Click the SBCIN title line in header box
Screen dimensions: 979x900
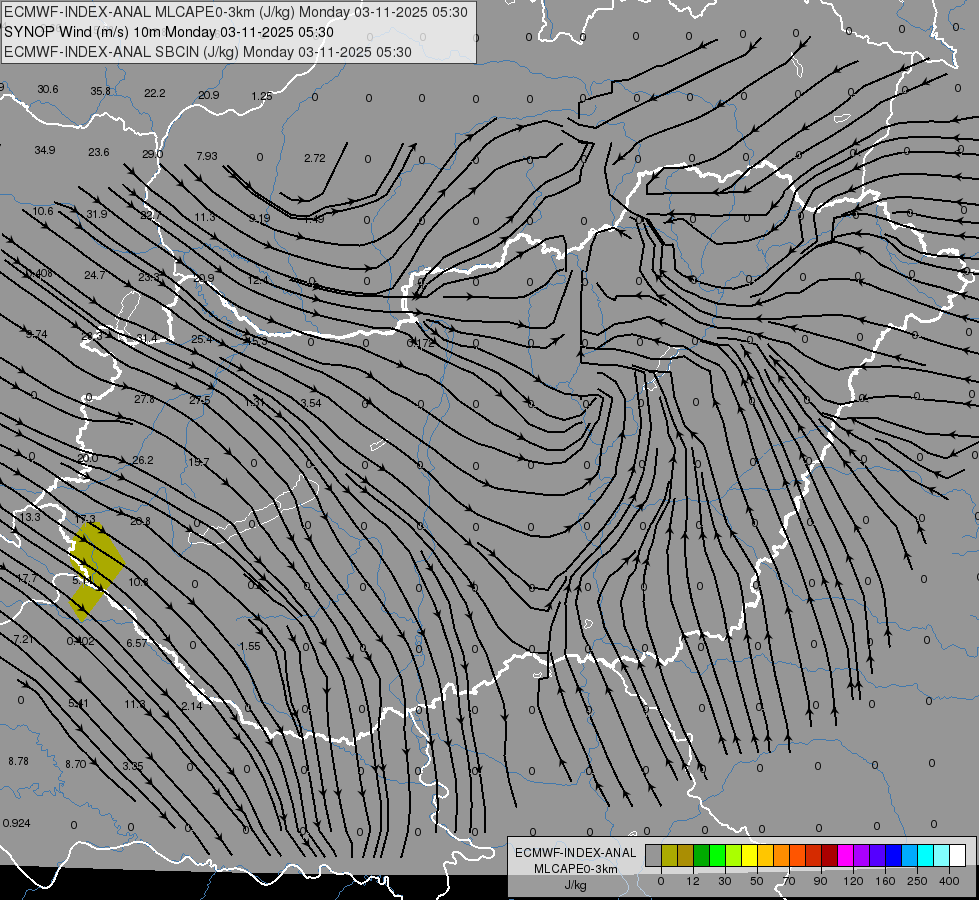208,52
